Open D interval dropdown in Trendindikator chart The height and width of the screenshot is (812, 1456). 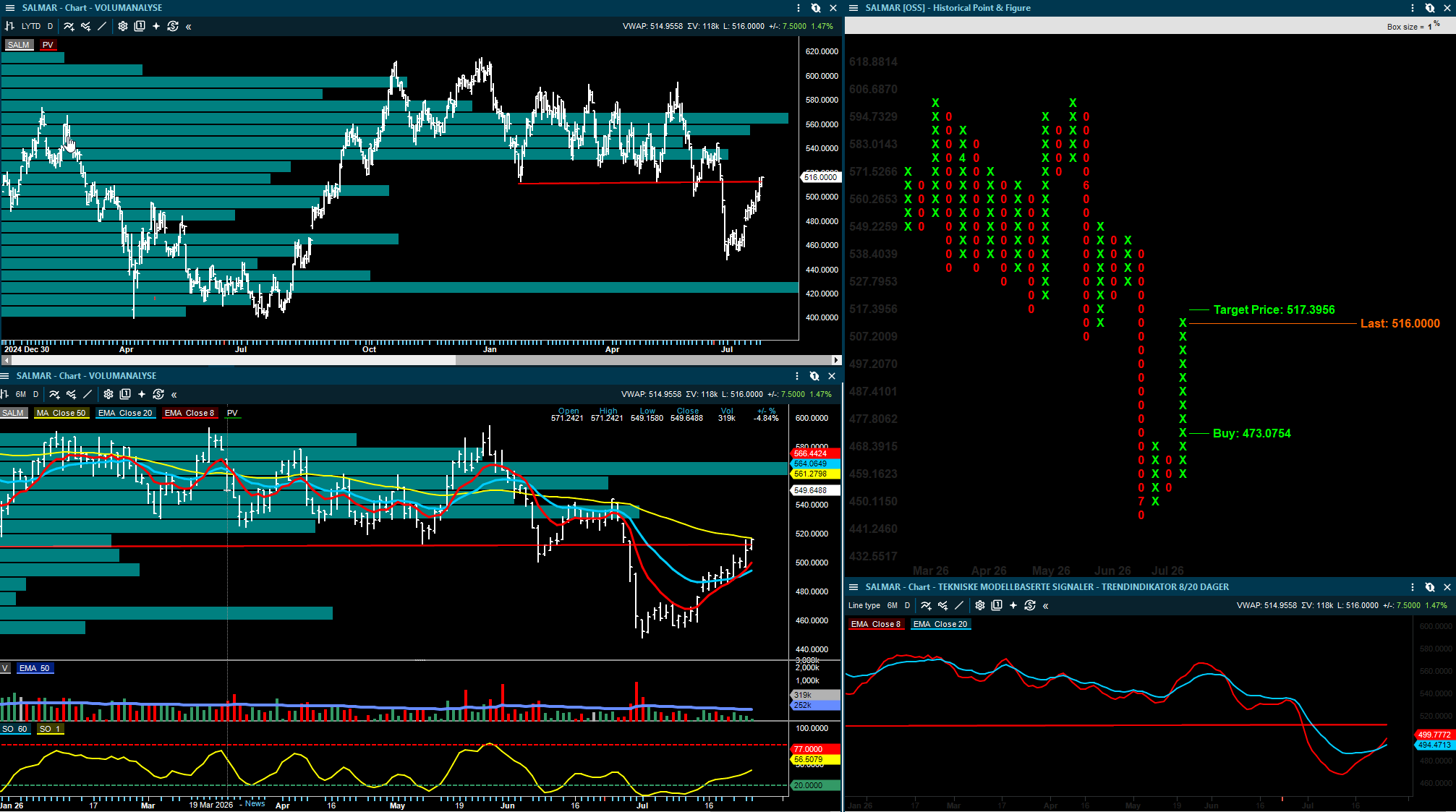pos(907,605)
